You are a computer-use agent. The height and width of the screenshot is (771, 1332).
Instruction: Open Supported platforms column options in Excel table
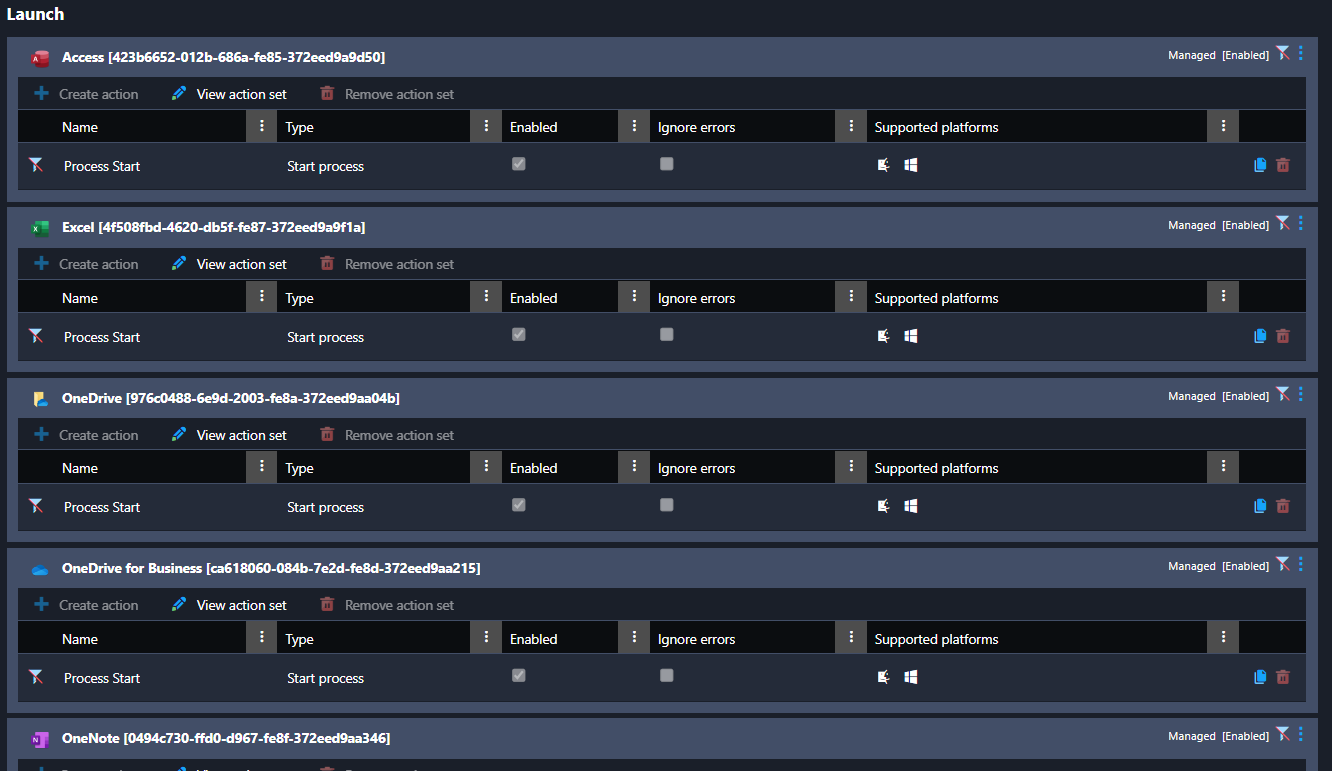[1223, 297]
